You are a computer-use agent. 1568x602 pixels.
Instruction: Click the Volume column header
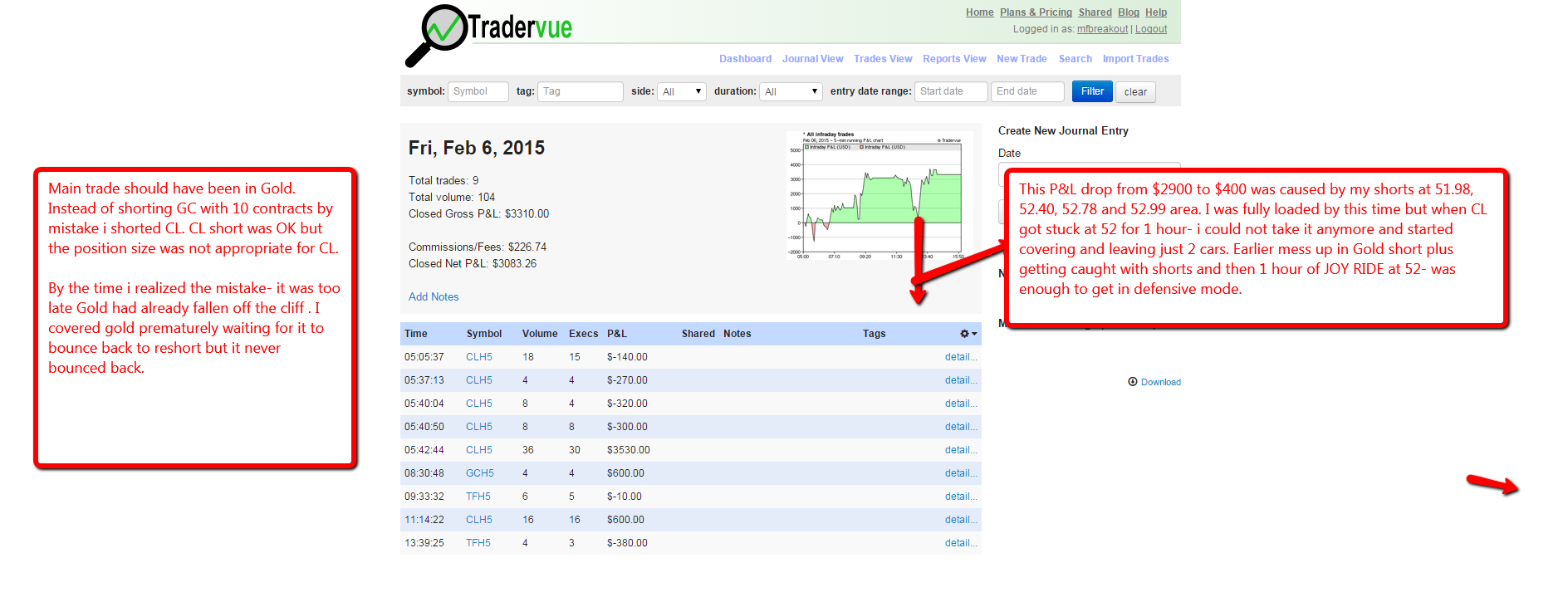pyautogui.click(x=540, y=334)
